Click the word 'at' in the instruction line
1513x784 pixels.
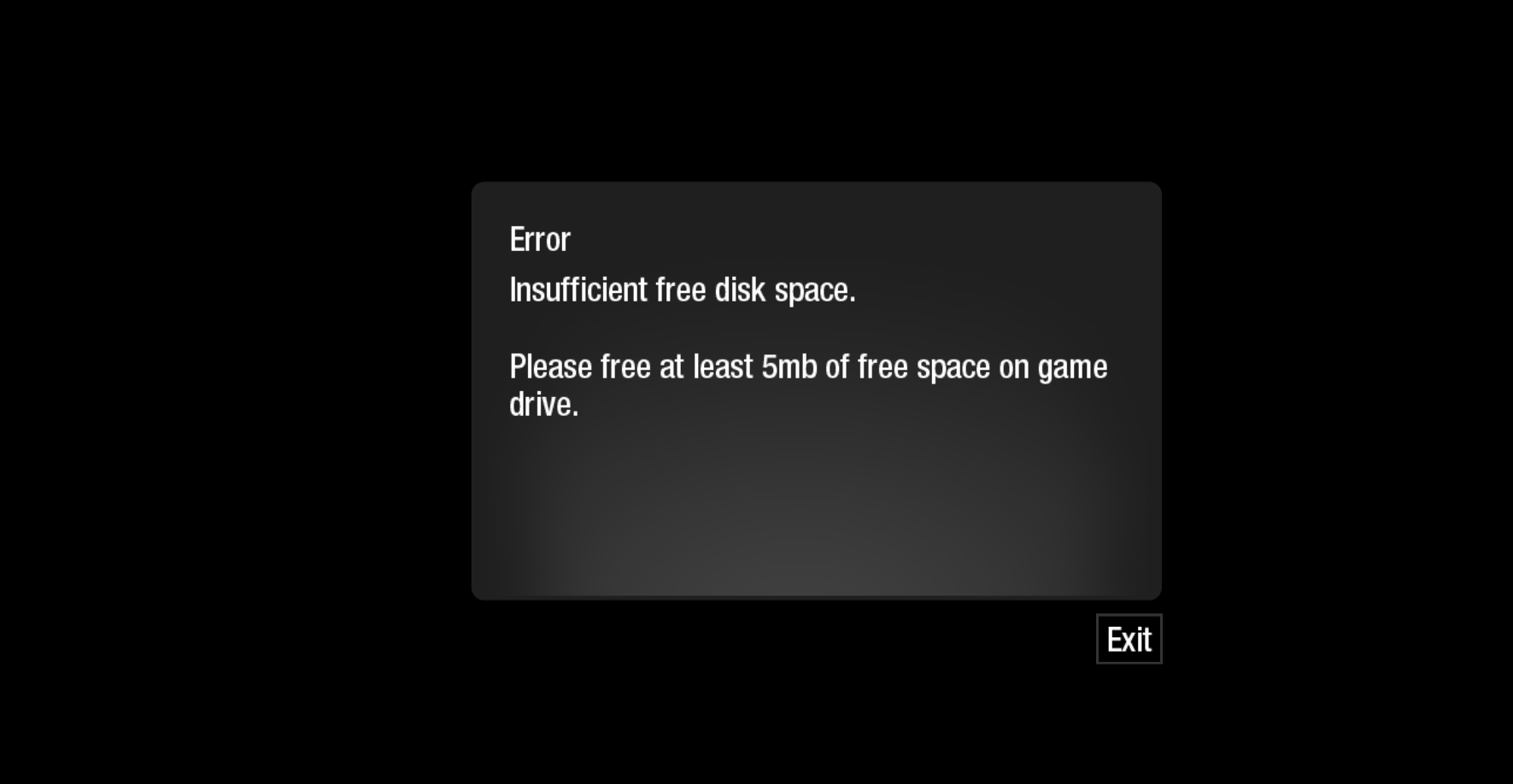pyautogui.click(x=671, y=368)
